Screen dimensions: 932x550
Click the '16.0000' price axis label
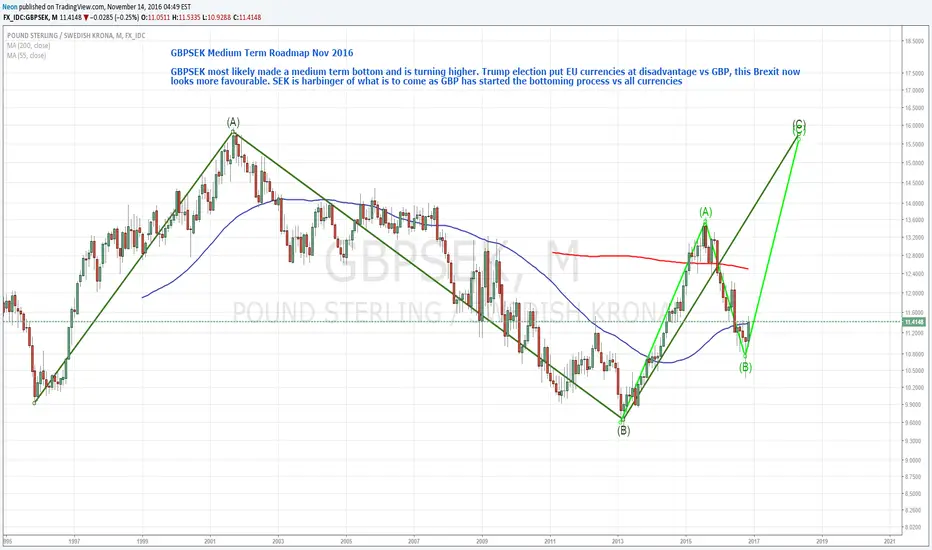(x=914, y=125)
